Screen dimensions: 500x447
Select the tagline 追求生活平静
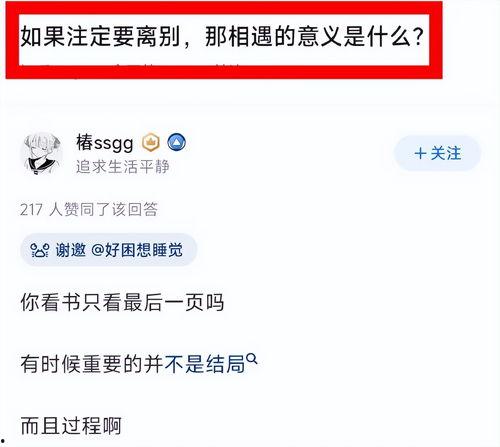pos(122,166)
